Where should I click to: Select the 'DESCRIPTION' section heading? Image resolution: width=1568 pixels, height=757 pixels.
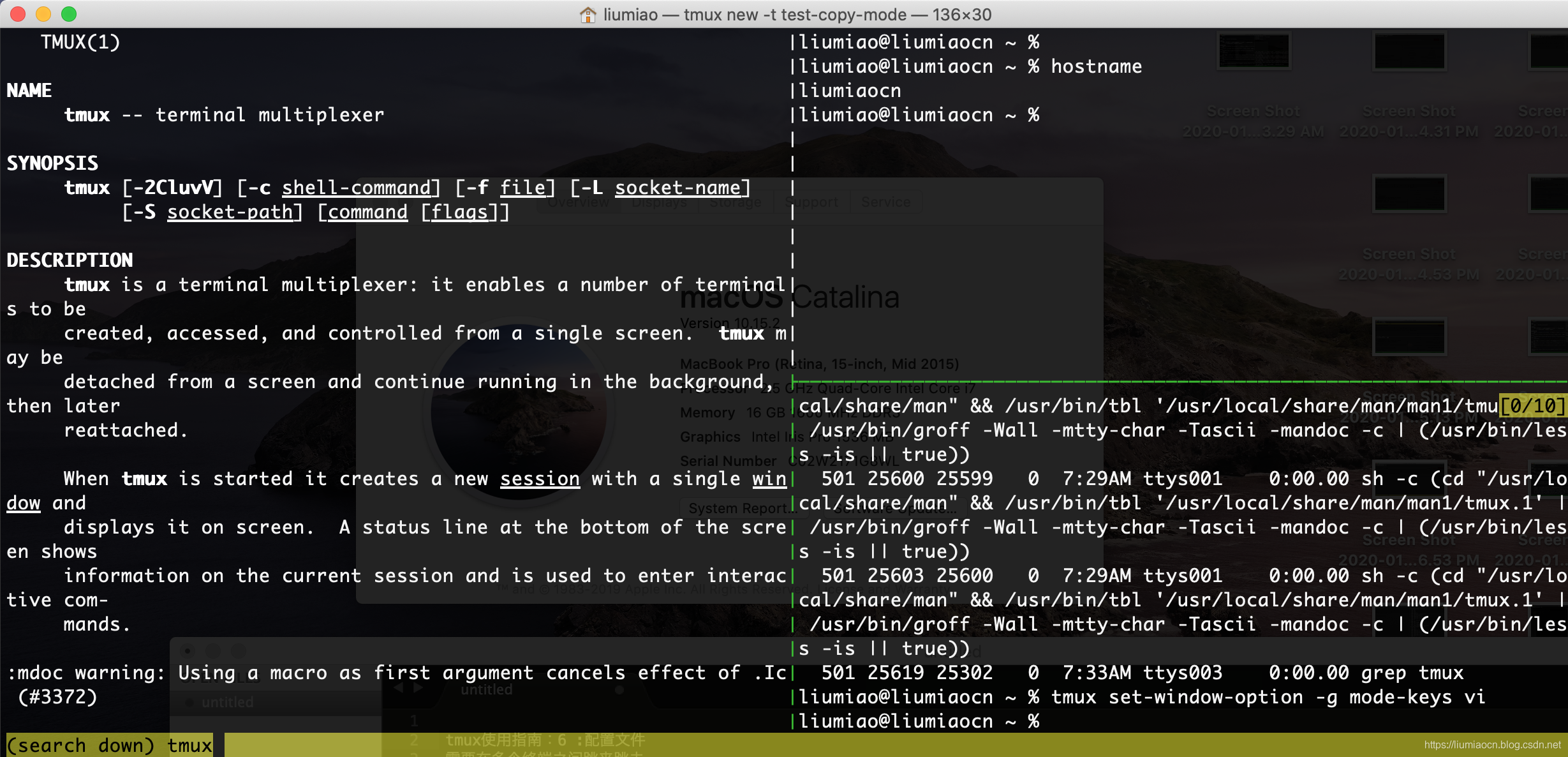point(70,260)
